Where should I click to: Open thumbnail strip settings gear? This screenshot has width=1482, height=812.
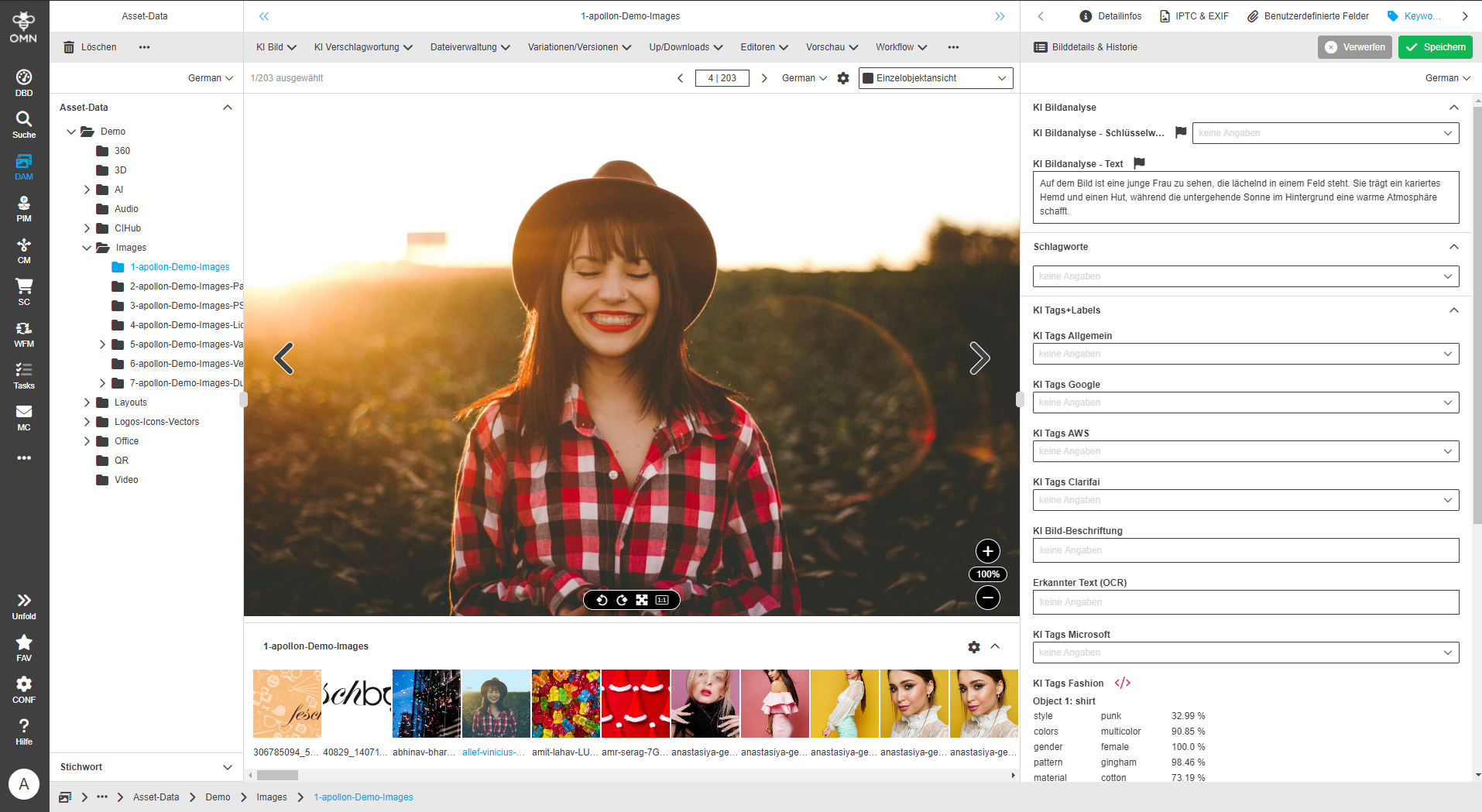point(974,646)
